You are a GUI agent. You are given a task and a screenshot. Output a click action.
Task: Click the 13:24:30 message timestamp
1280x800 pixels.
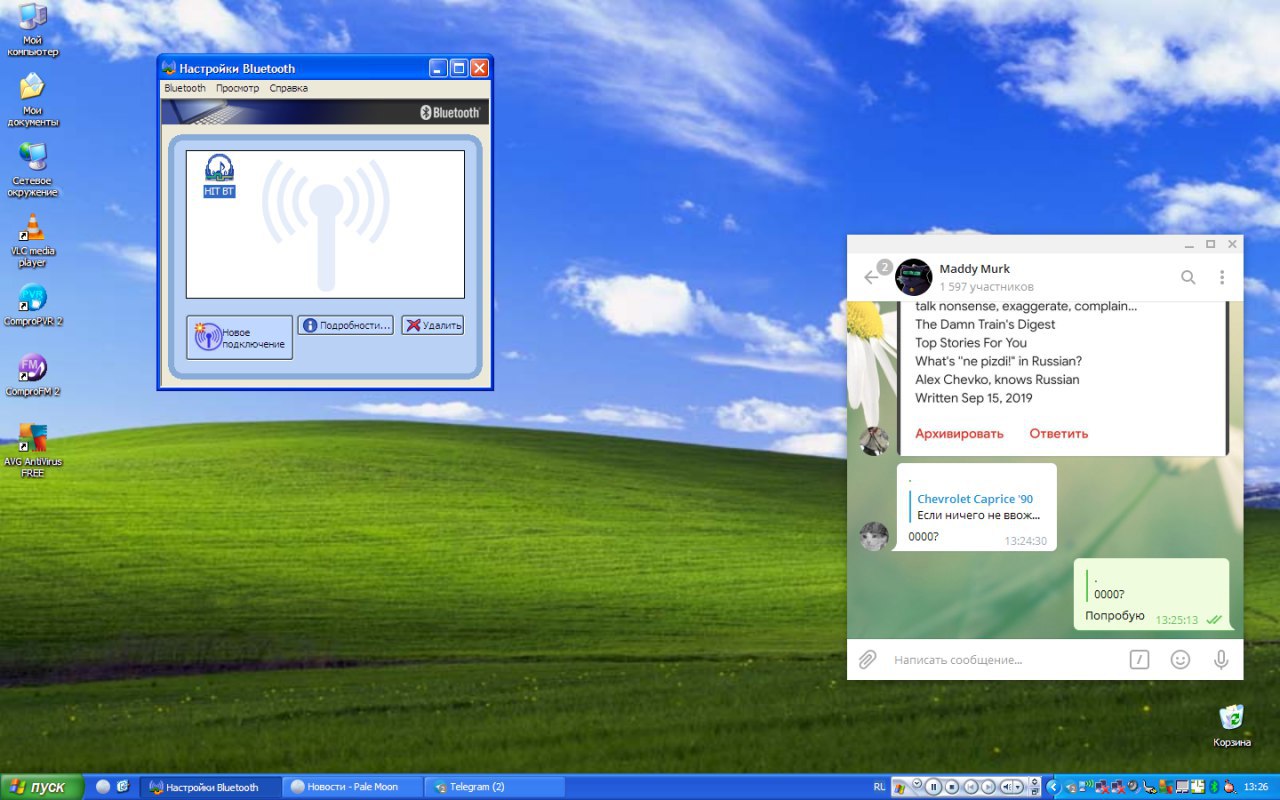tap(1026, 541)
